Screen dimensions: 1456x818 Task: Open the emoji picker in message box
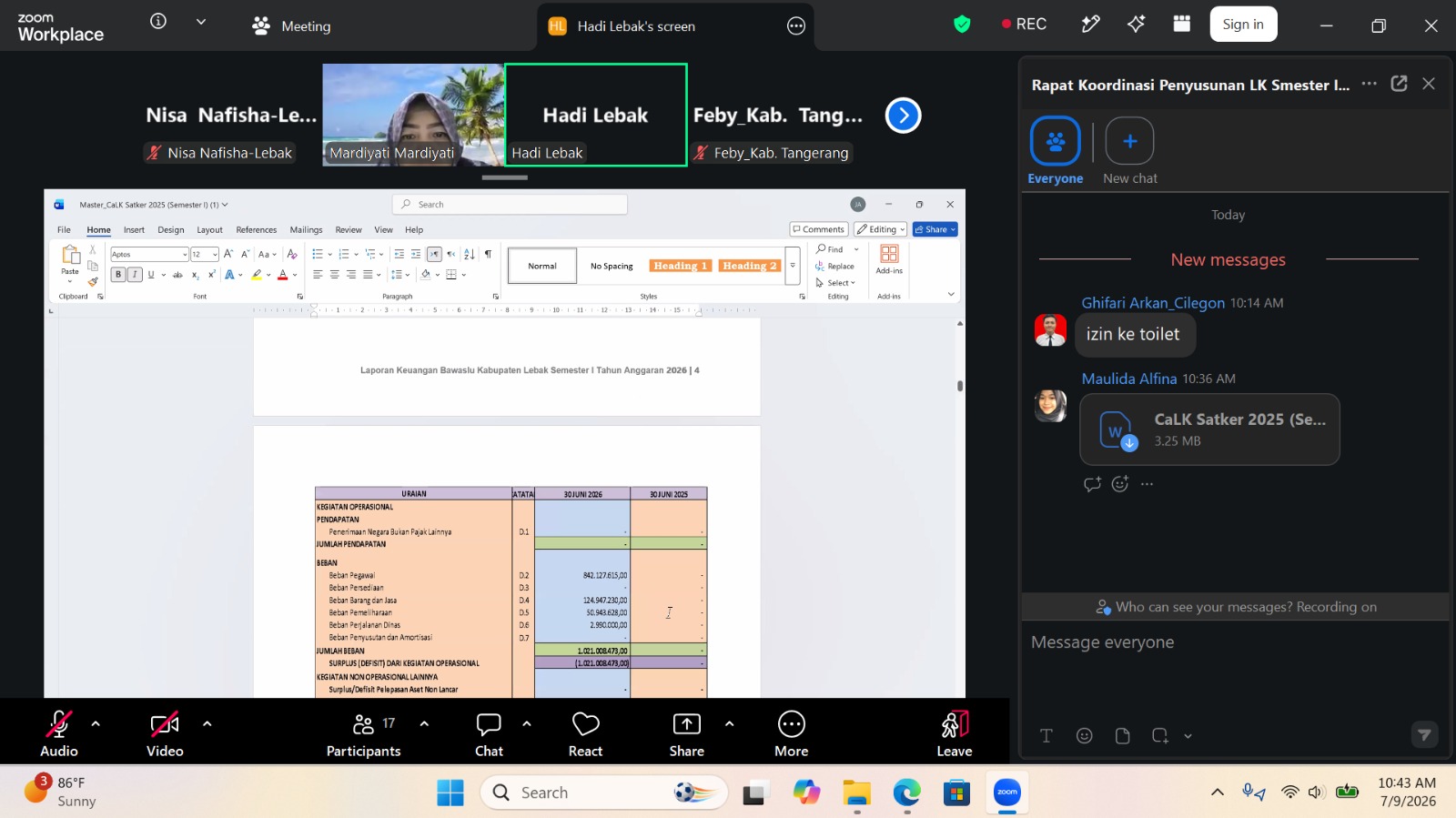(1084, 735)
